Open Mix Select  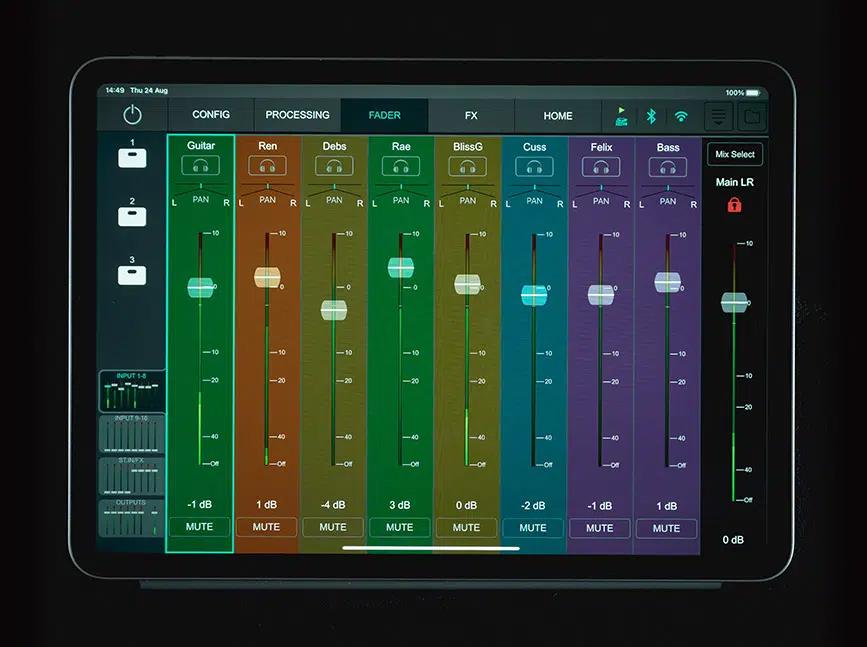click(734, 154)
